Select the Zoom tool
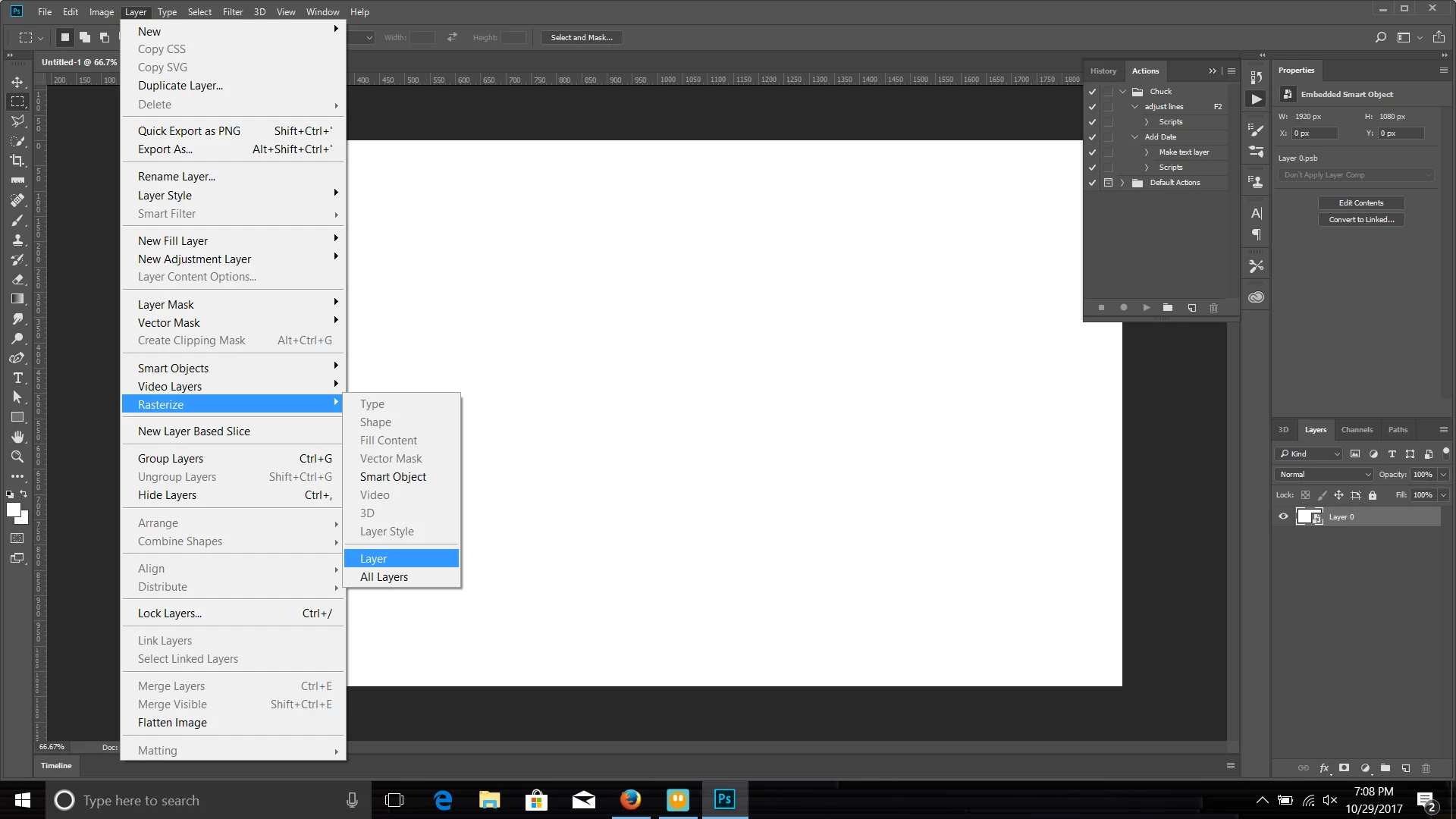This screenshot has height=819, width=1456. (x=17, y=457)
